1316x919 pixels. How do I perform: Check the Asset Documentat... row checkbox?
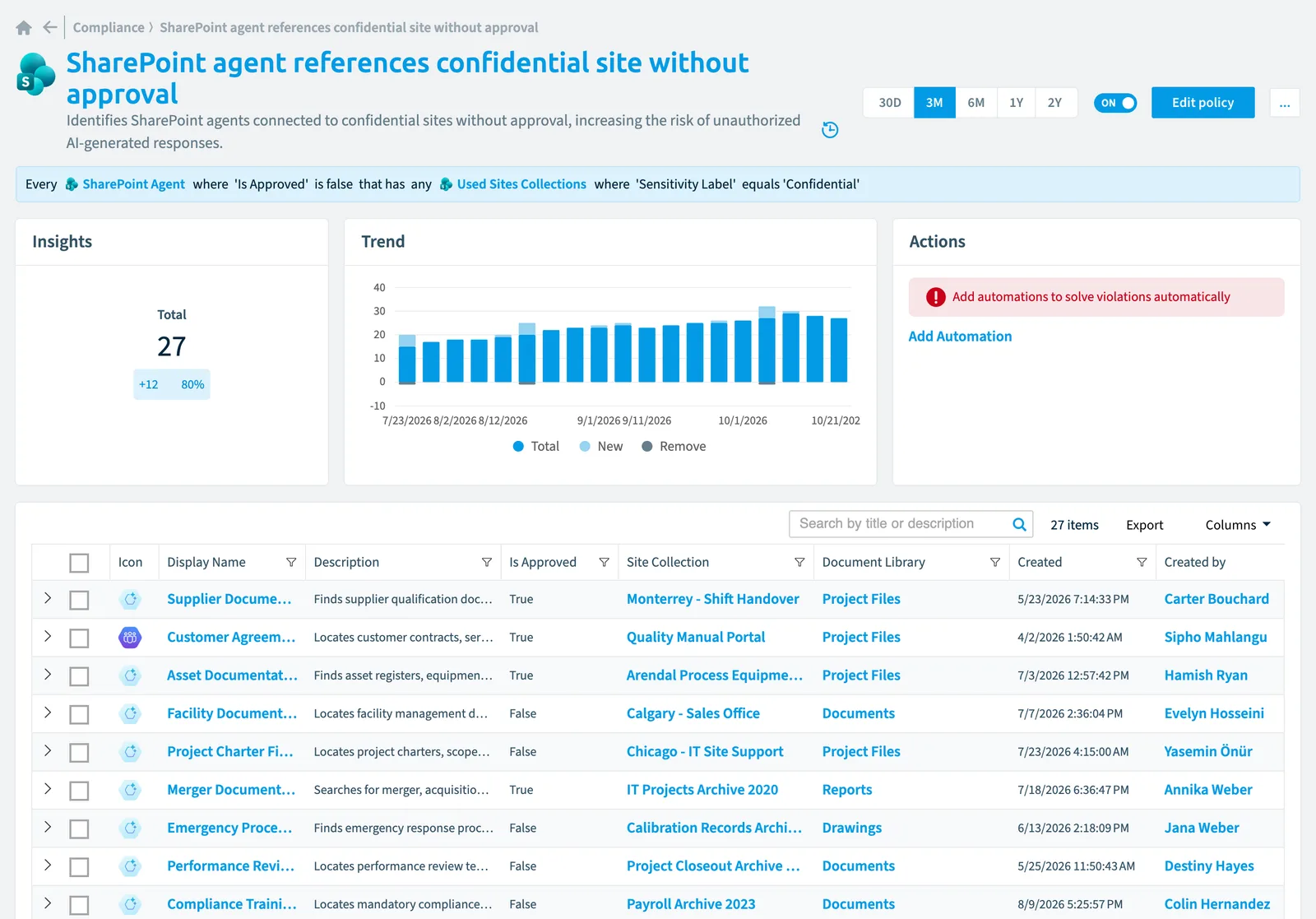point(79,676)
